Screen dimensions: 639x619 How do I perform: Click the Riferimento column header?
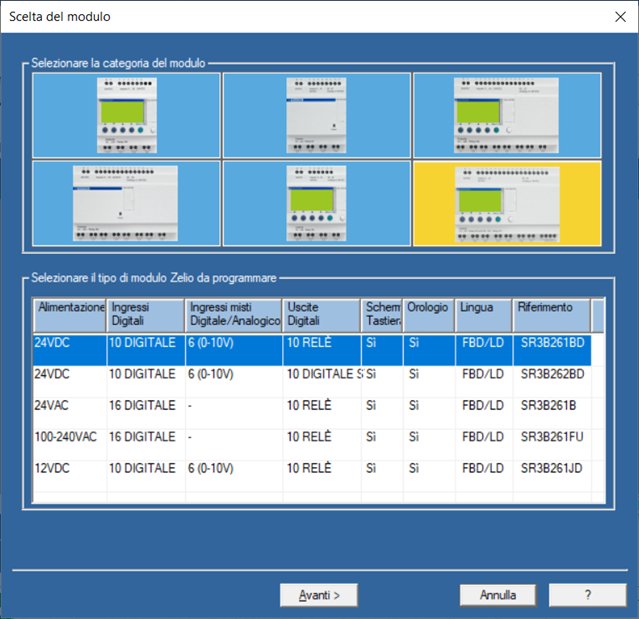(552, 315)
